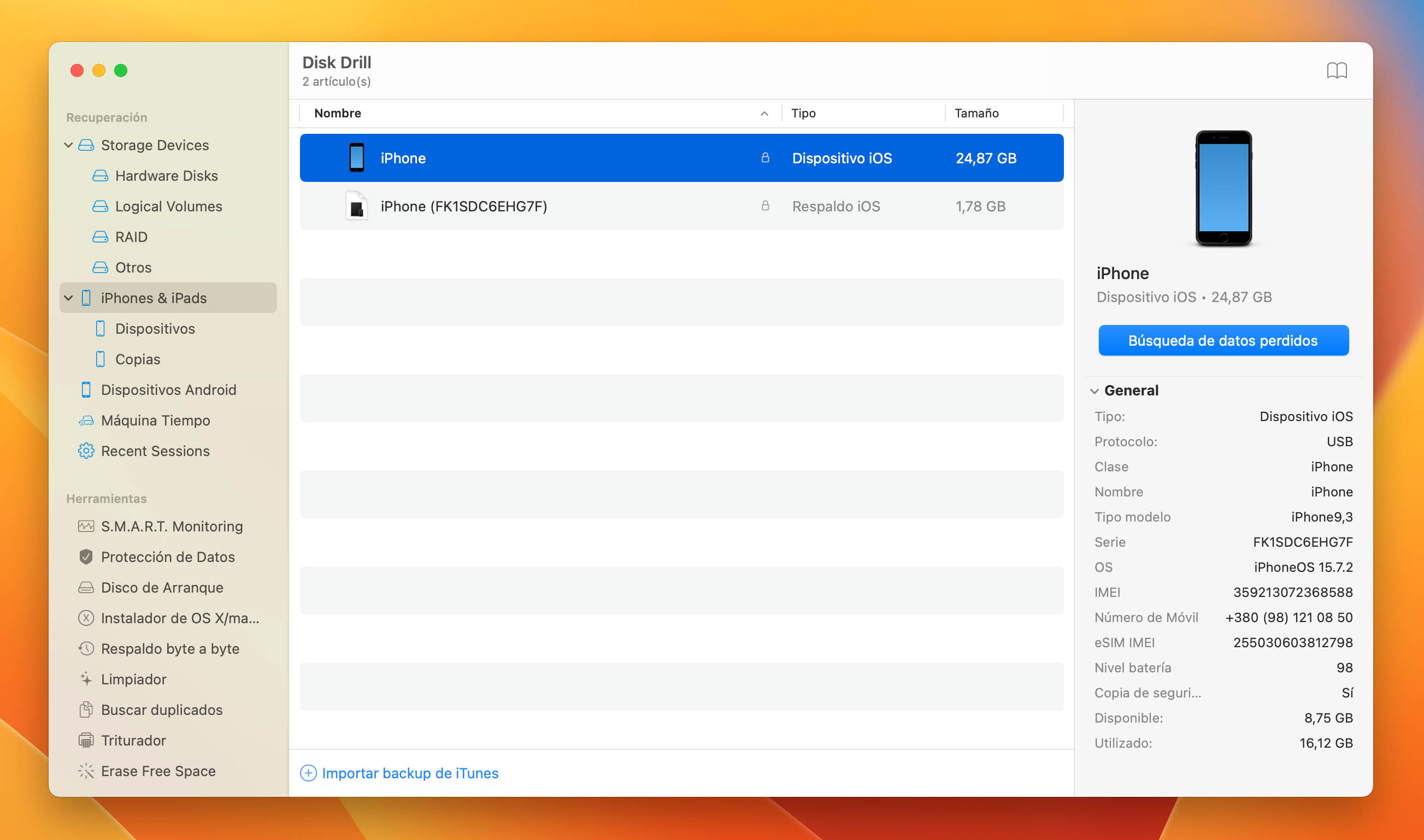Toggle the lock icon on iPhone backup
This screenshot has height=840, width=1424.
click(765, 206)
